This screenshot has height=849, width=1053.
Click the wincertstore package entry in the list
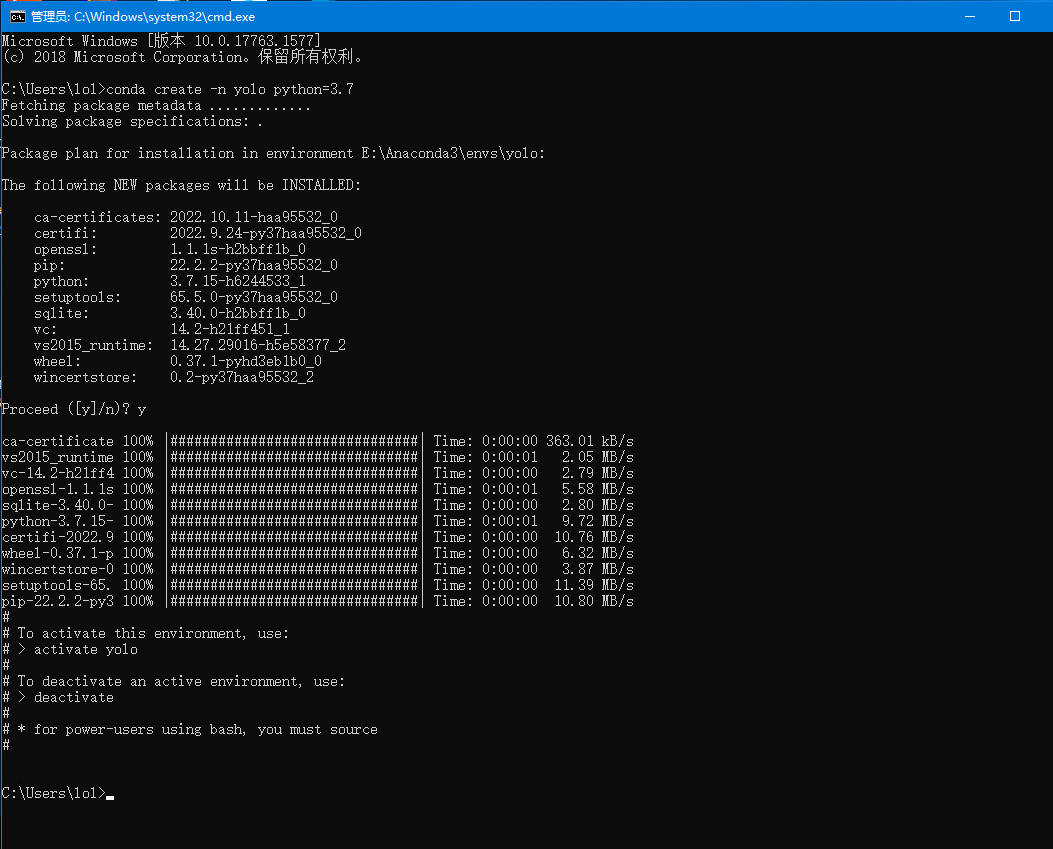(x=81, y=377)
